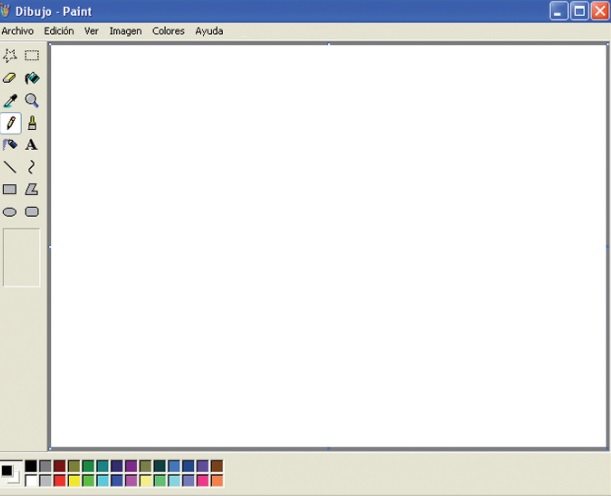Image resolution: width=611 pixels, height=496 pixels.
Task: Choose the Rectangle shape tool
Action: [x=10, y=189]
